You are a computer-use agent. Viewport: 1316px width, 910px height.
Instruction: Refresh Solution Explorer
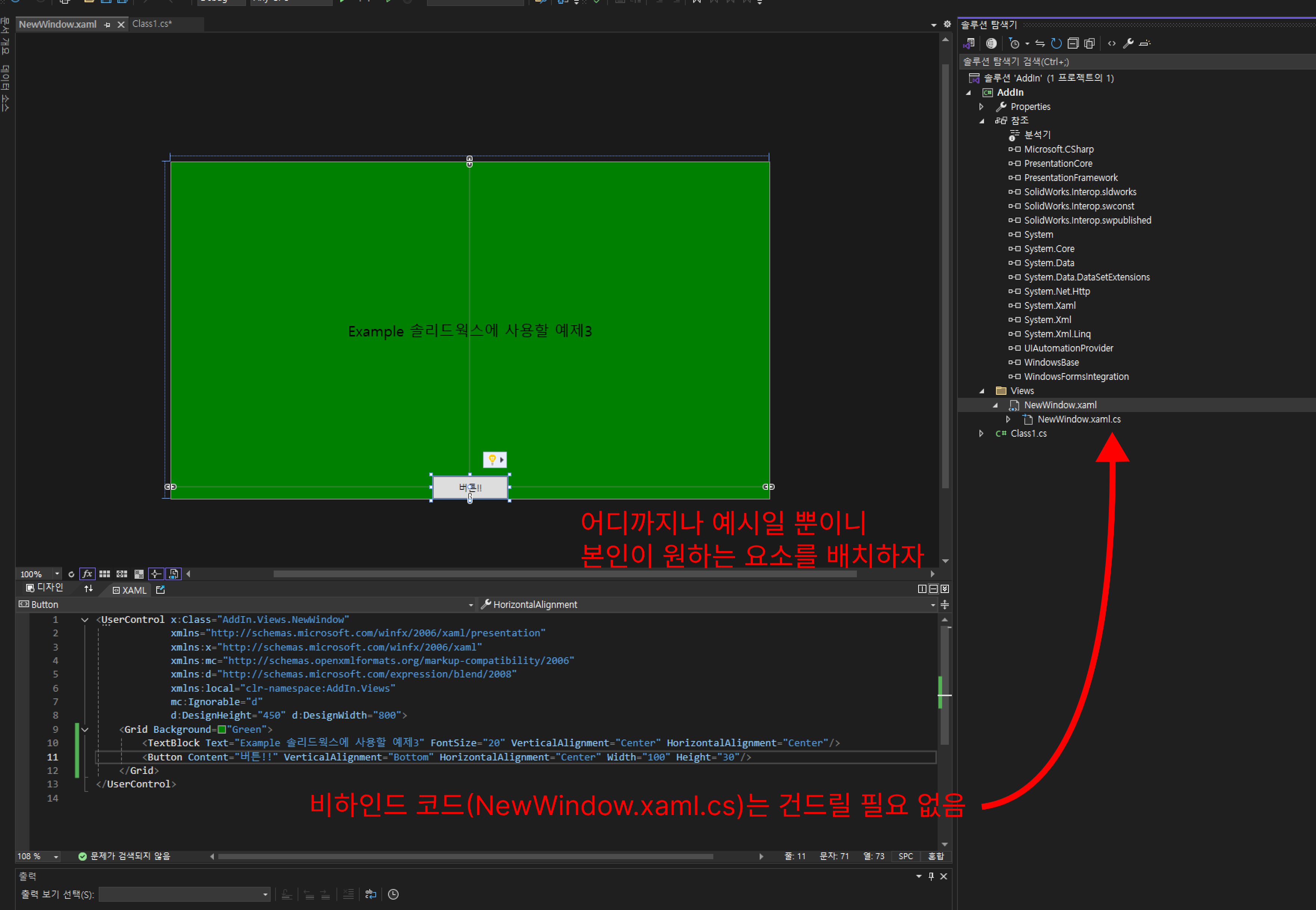tap(1057, 43)
